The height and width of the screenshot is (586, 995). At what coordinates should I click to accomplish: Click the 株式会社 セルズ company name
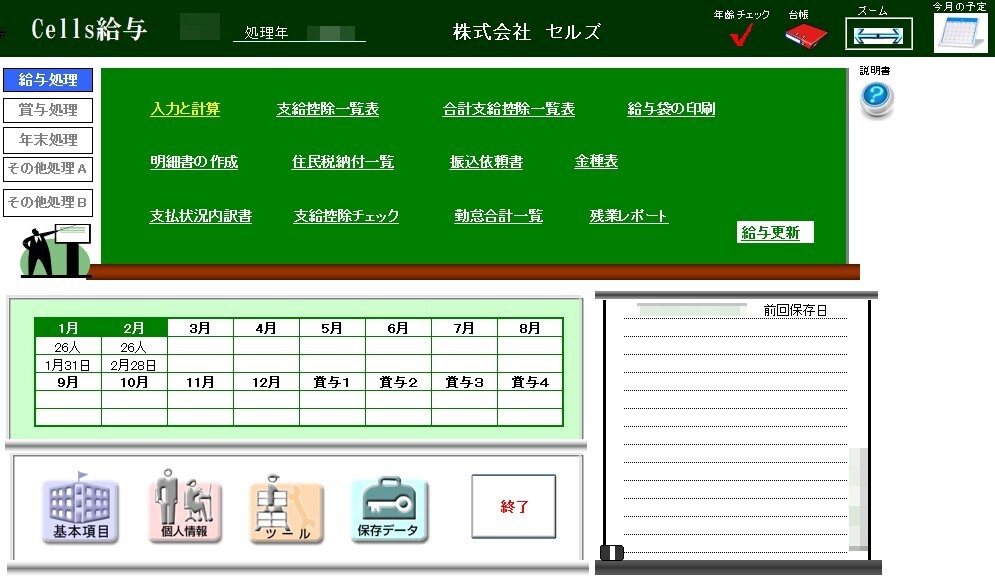point(526,32)
